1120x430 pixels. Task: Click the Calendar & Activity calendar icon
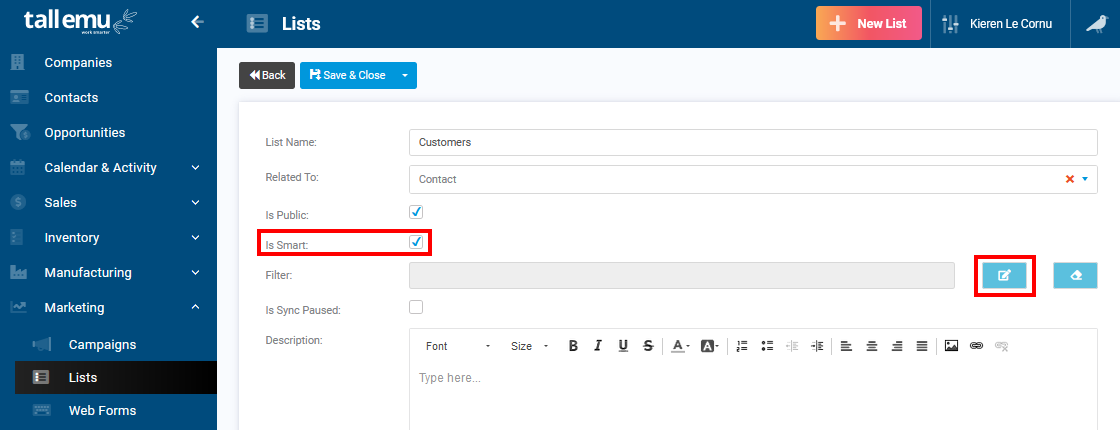click(x=18, y=167)
